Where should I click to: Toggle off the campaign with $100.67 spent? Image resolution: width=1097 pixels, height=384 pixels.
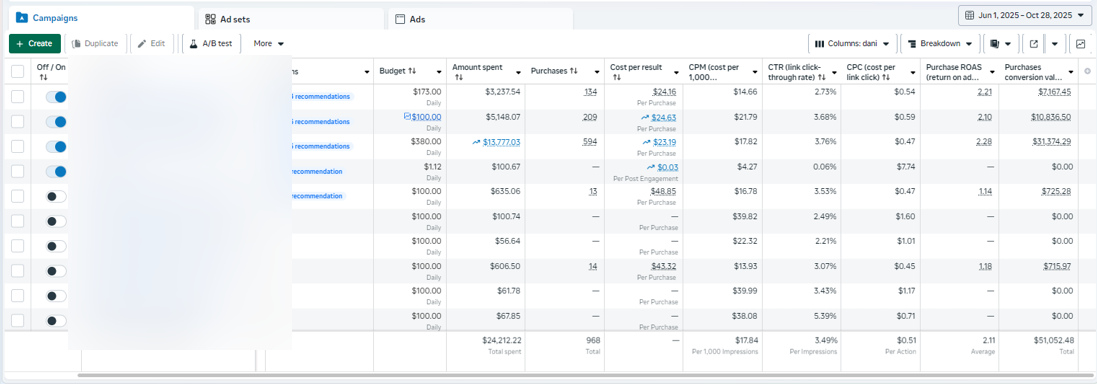click(x=56, y=171)
